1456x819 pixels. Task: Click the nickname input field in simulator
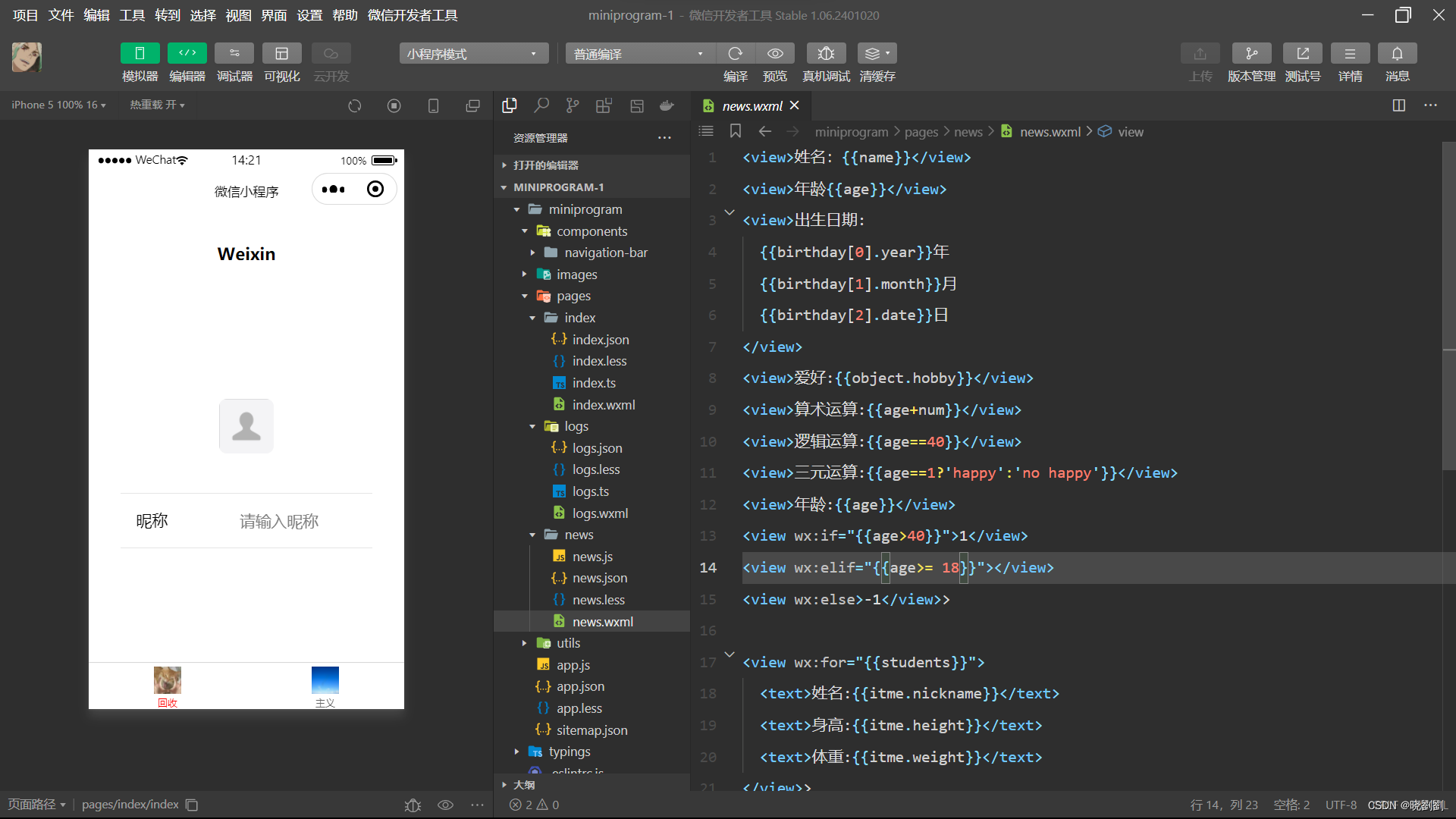[279, 522]
